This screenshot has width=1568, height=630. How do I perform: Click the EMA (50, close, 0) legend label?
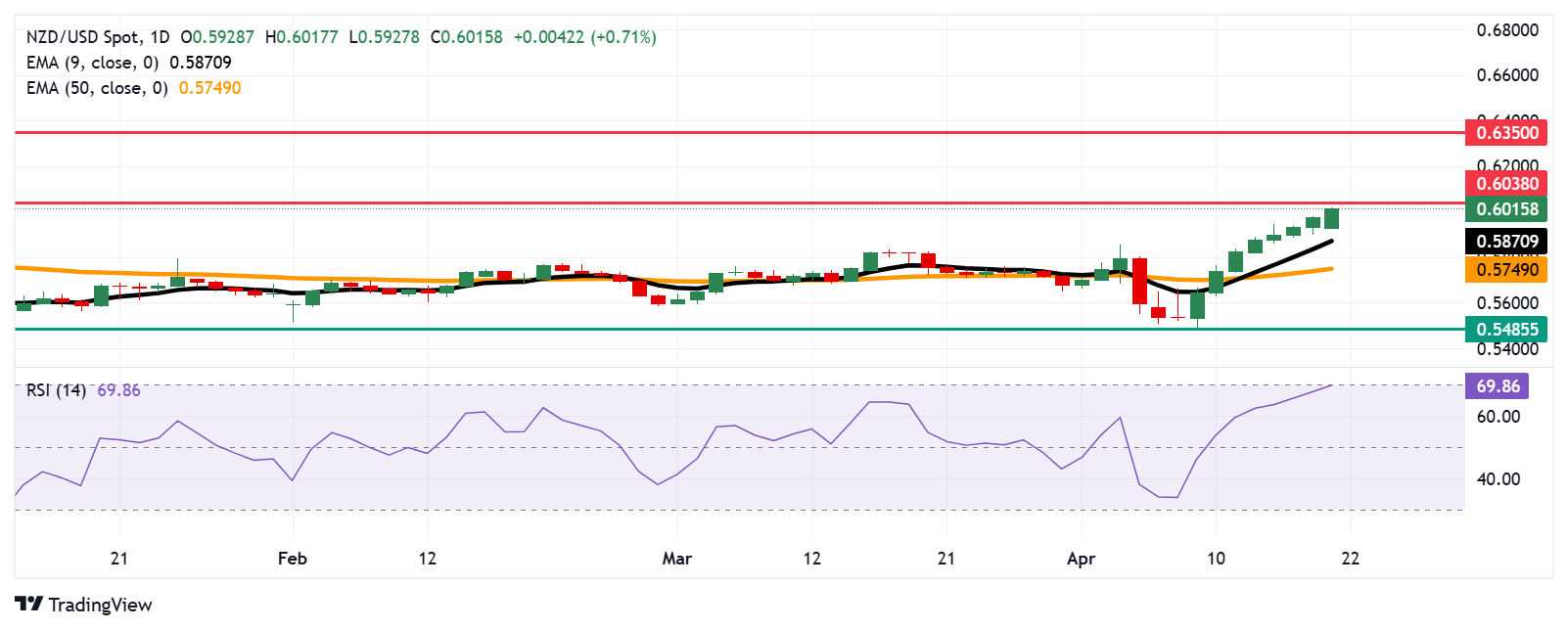point(97,88)
